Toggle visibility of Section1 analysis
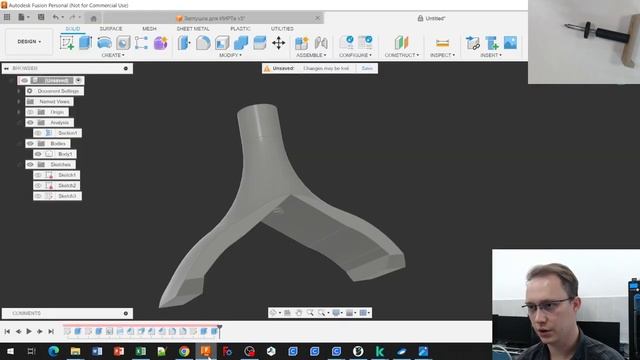This screenshot has height=360, width=640. 38,133
